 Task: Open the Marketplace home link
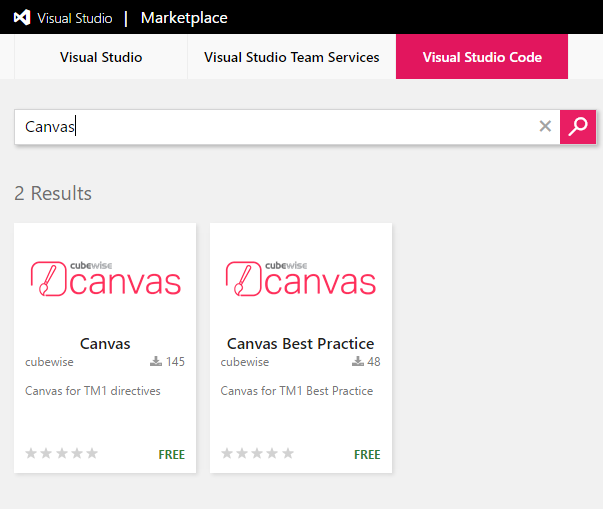(184, 18)
